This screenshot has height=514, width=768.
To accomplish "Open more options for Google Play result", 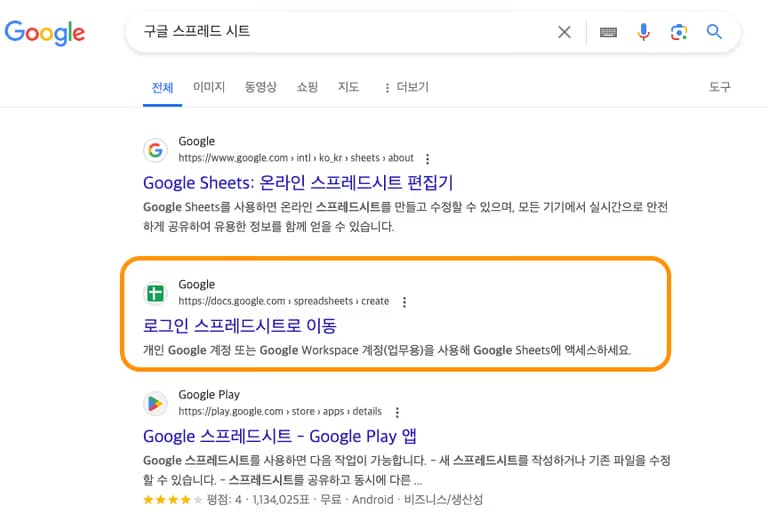I will (x=397, y=411).
